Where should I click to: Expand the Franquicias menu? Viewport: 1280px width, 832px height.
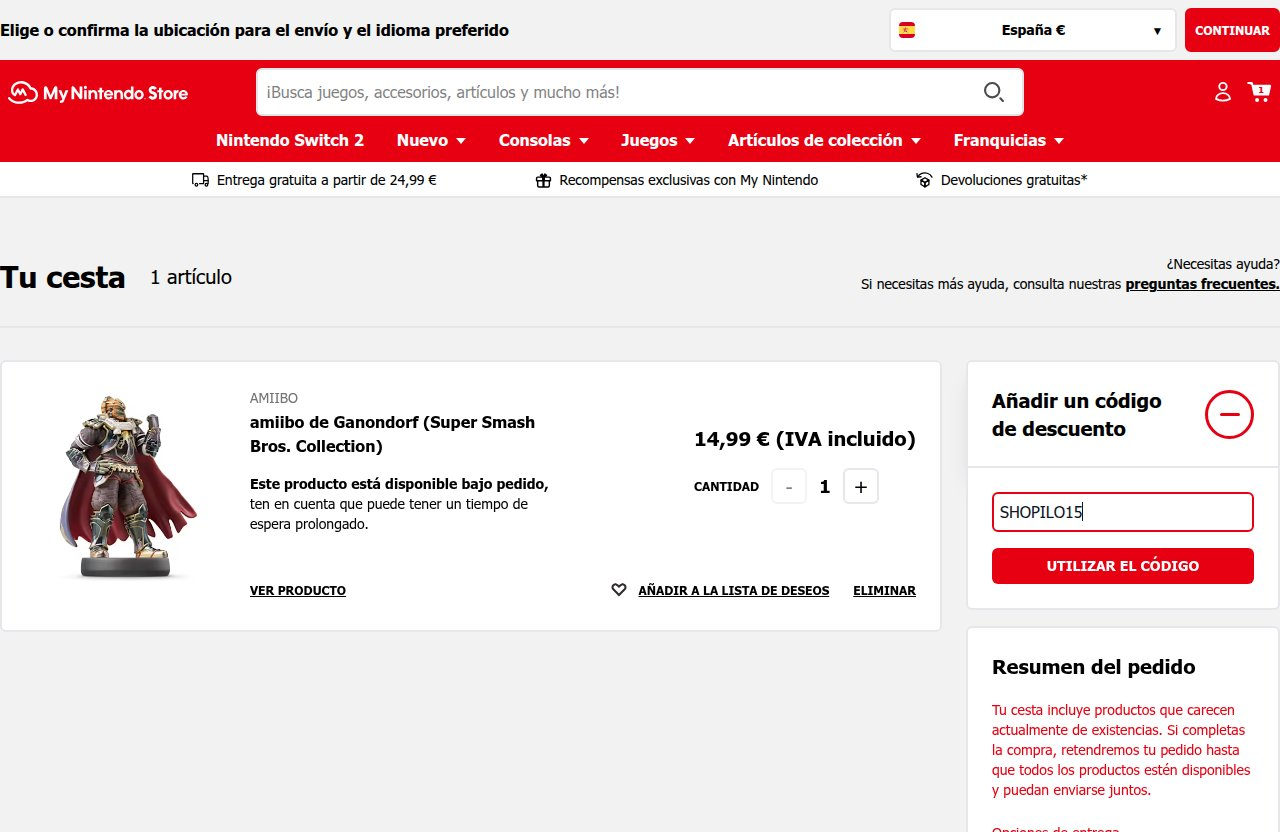coord(1008,140)
